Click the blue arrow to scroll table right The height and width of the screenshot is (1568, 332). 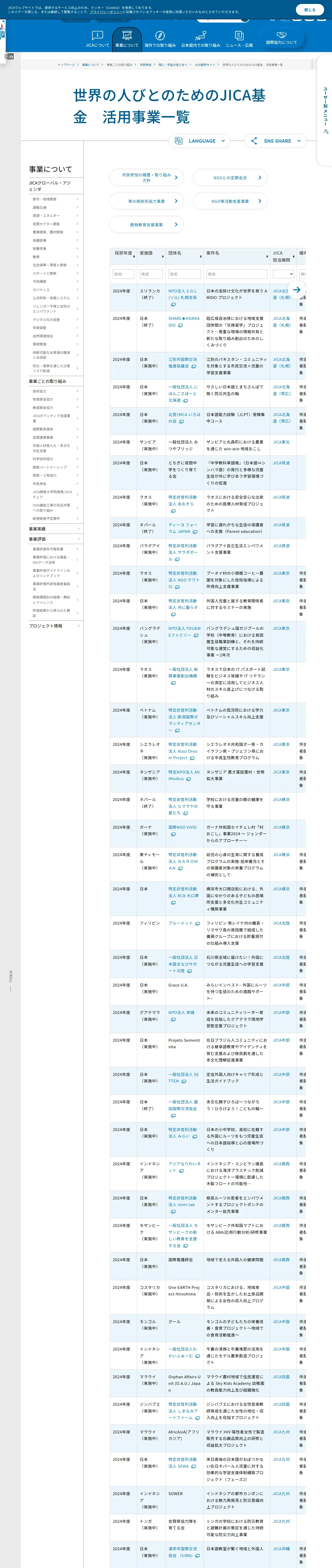tap(297, 290)
